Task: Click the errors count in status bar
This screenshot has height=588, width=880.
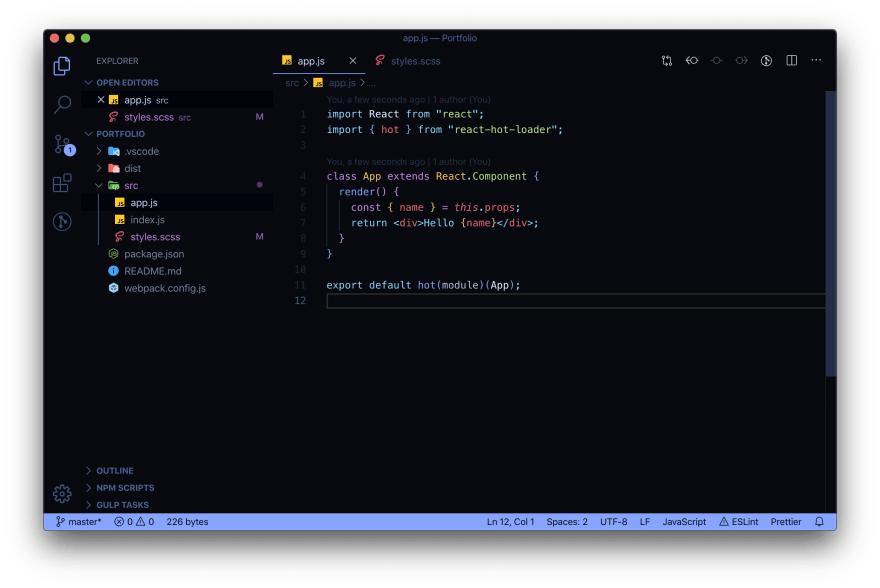Action: (x=123, y=522)
